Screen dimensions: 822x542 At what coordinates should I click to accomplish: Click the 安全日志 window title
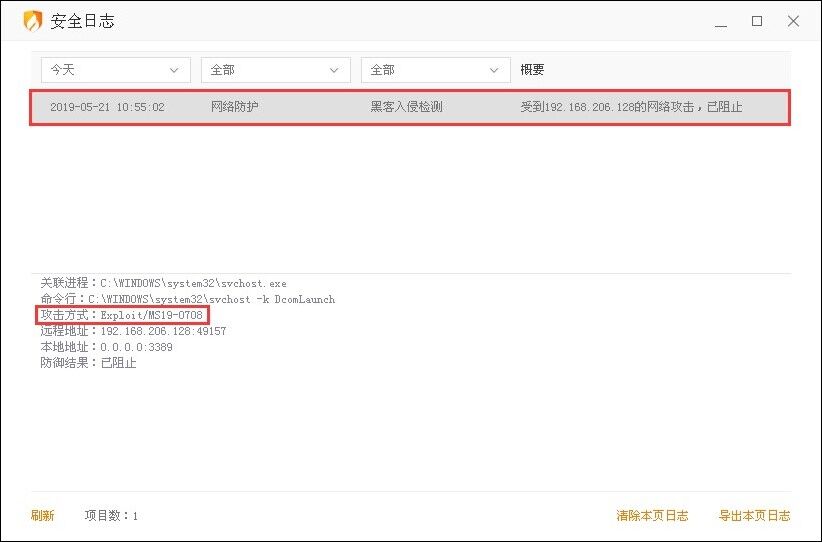point(82,21)
